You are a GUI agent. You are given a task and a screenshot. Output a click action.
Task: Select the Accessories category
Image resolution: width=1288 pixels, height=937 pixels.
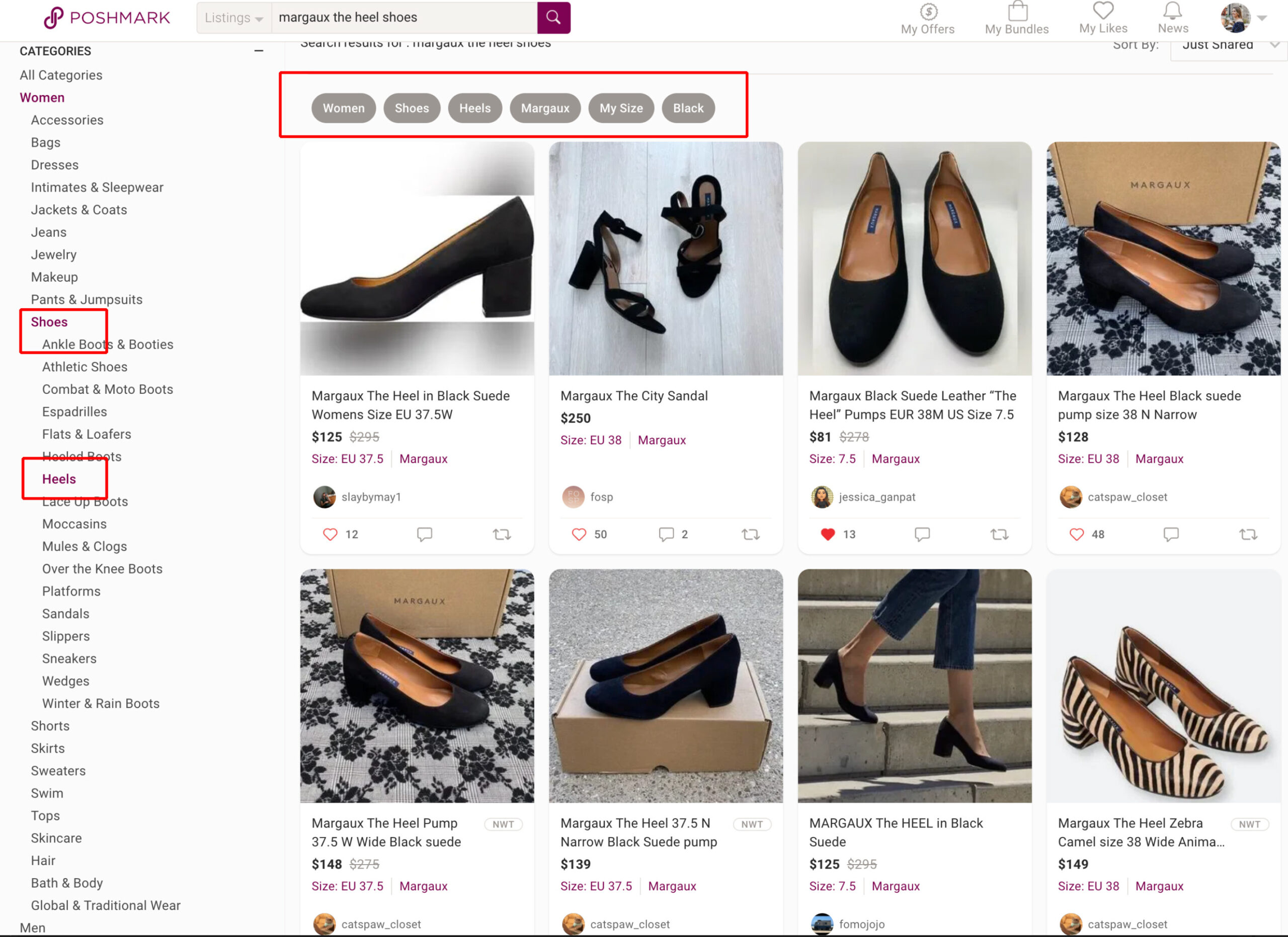(67, 120)
